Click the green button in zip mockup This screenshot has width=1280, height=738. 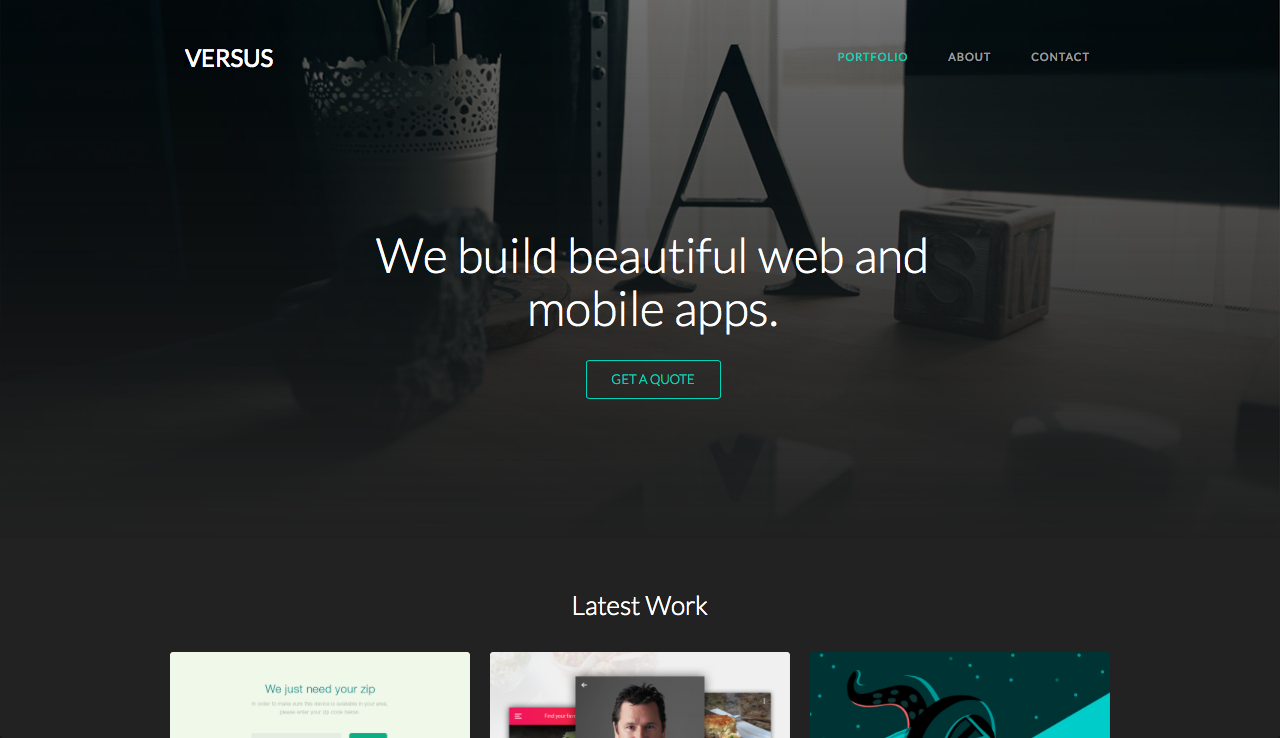click(368, 735)
